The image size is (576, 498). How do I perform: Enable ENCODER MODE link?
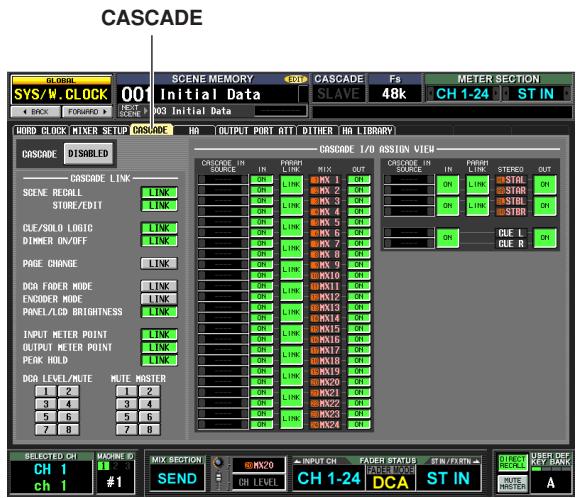(x=159, y=299)
